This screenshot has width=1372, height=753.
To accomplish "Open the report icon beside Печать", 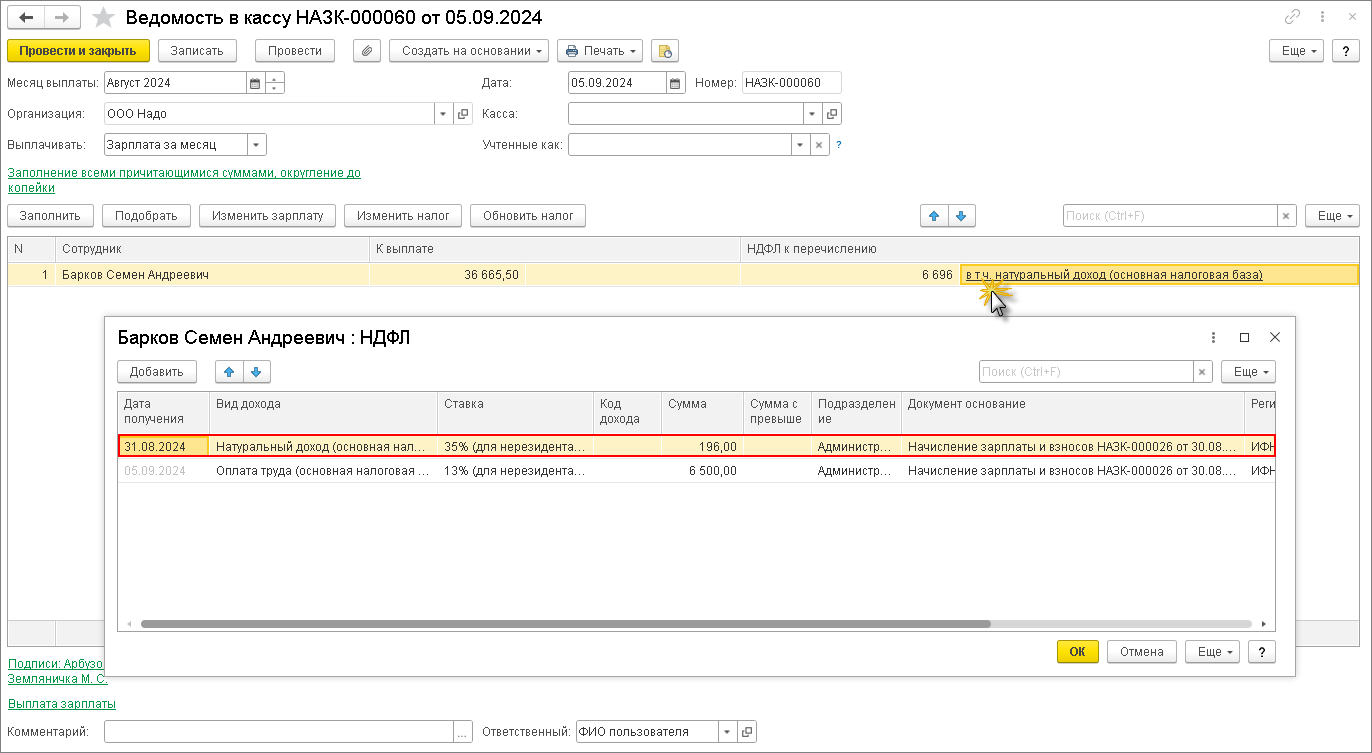I will 665,50.
